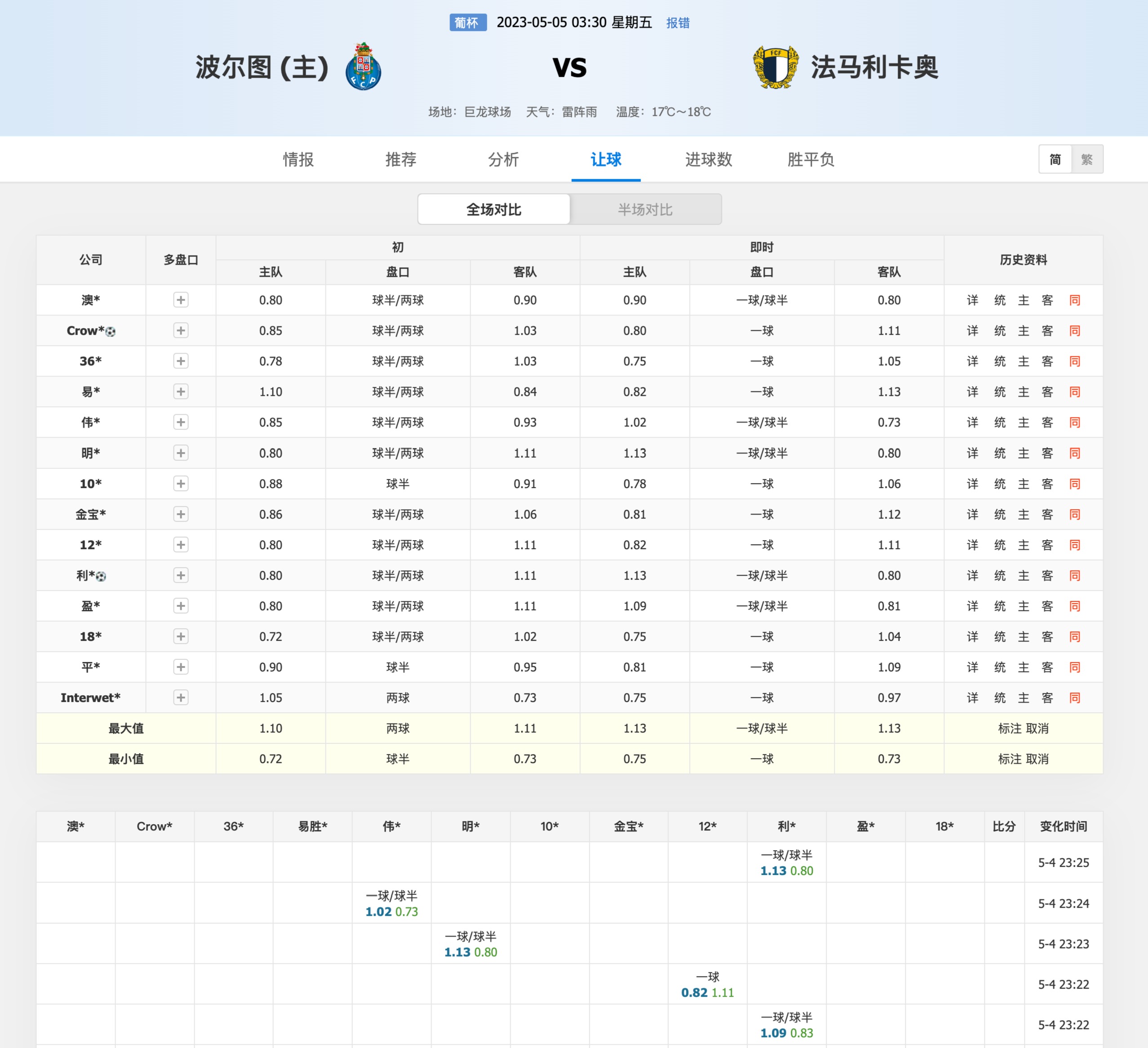Expand multi-handicap plus for 易* row
The width and height of the screenshot is (1148, 1048).
(181, 391)
